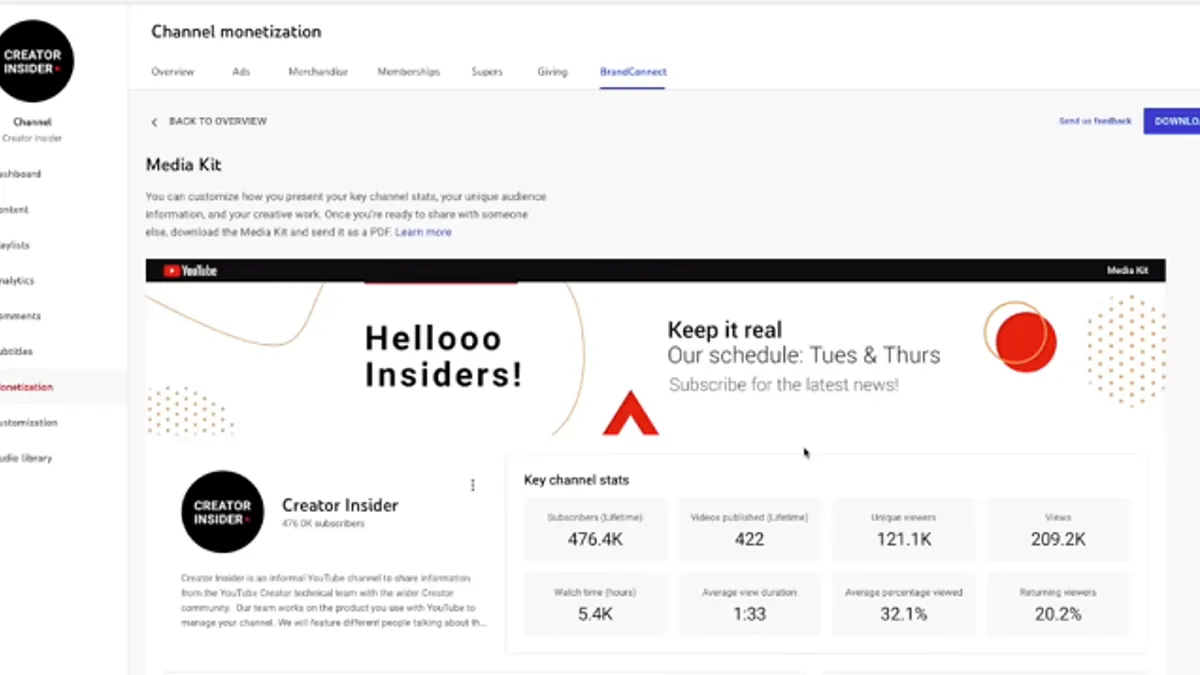Click the Views 209.2K stat card
The image size is (1200, 675).
1058,529
